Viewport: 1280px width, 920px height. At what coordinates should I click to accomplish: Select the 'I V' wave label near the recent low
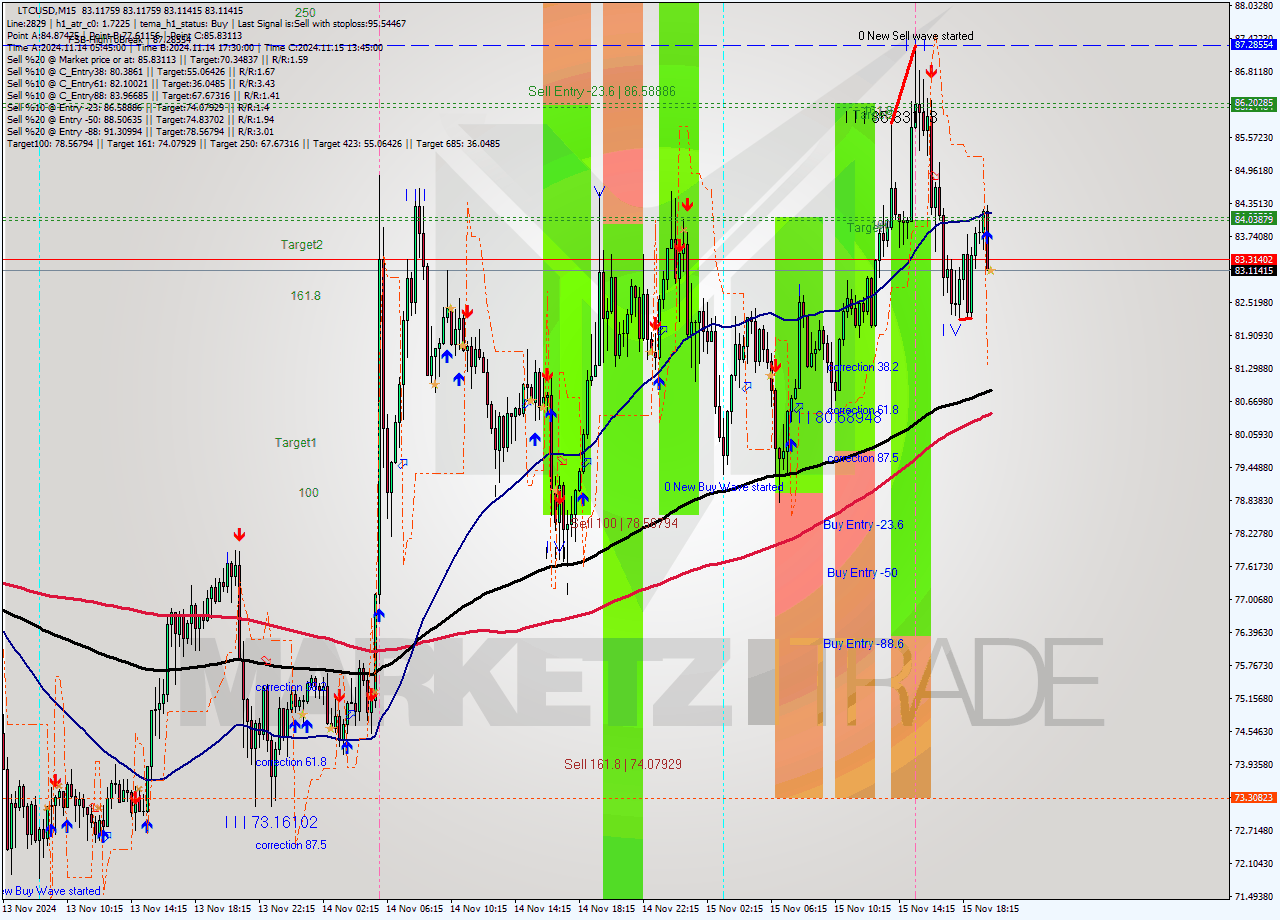click(x=951, y=329)
